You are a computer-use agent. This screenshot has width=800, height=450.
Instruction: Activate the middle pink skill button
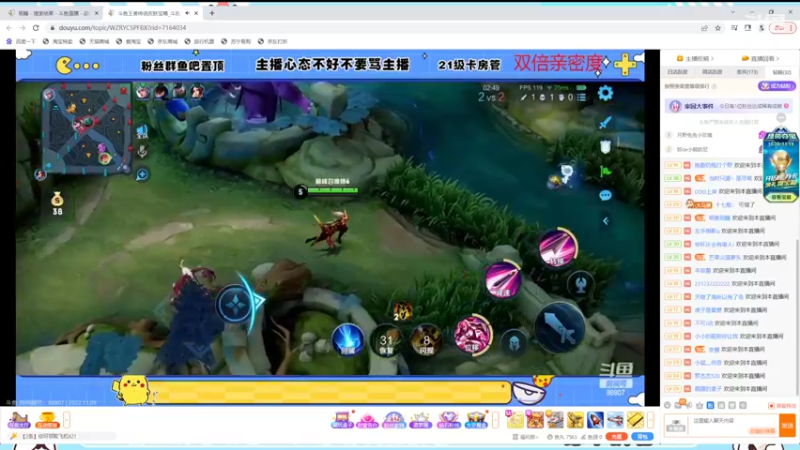[x=503, y=280]
